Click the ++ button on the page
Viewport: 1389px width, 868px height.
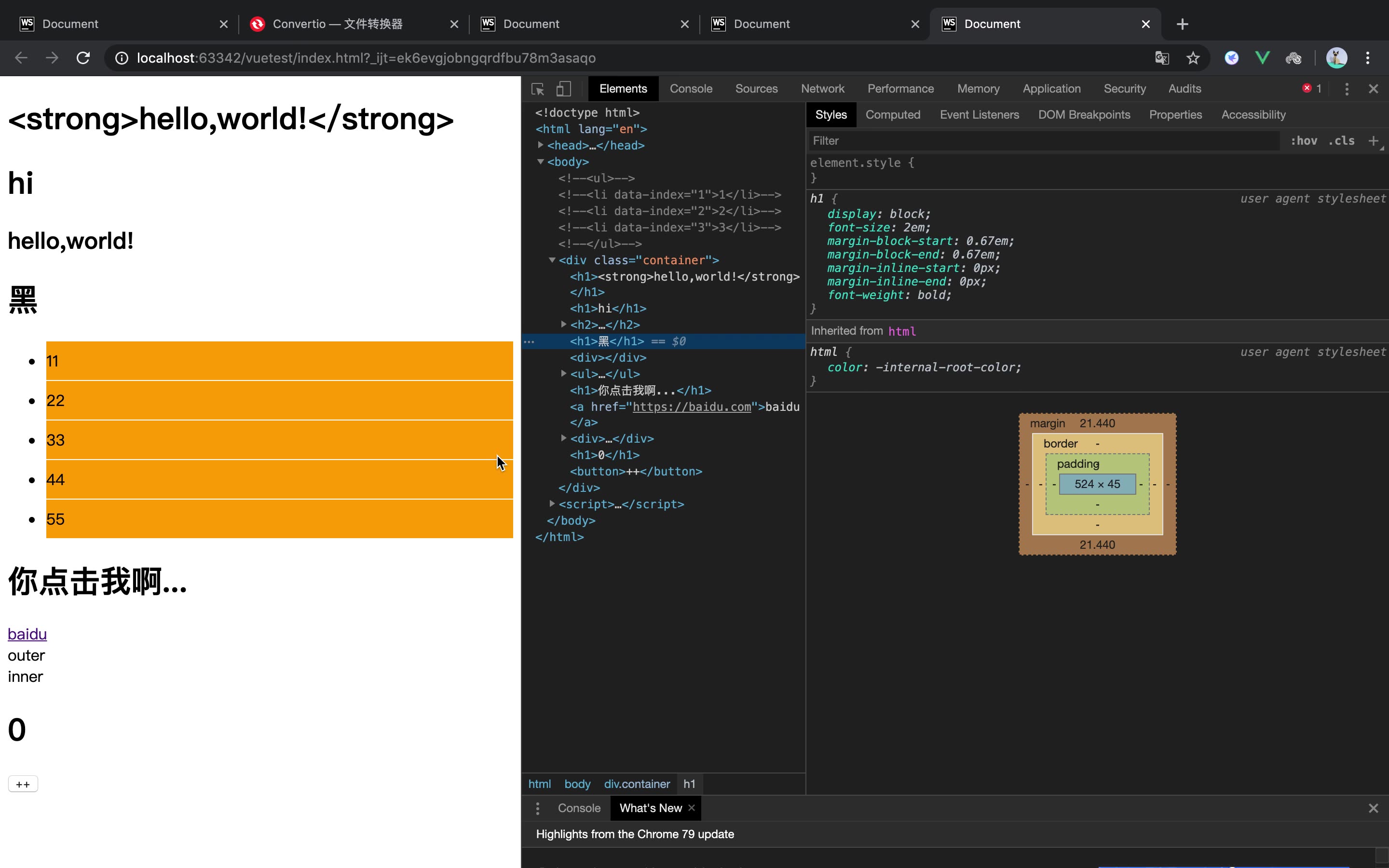(23, 784)
